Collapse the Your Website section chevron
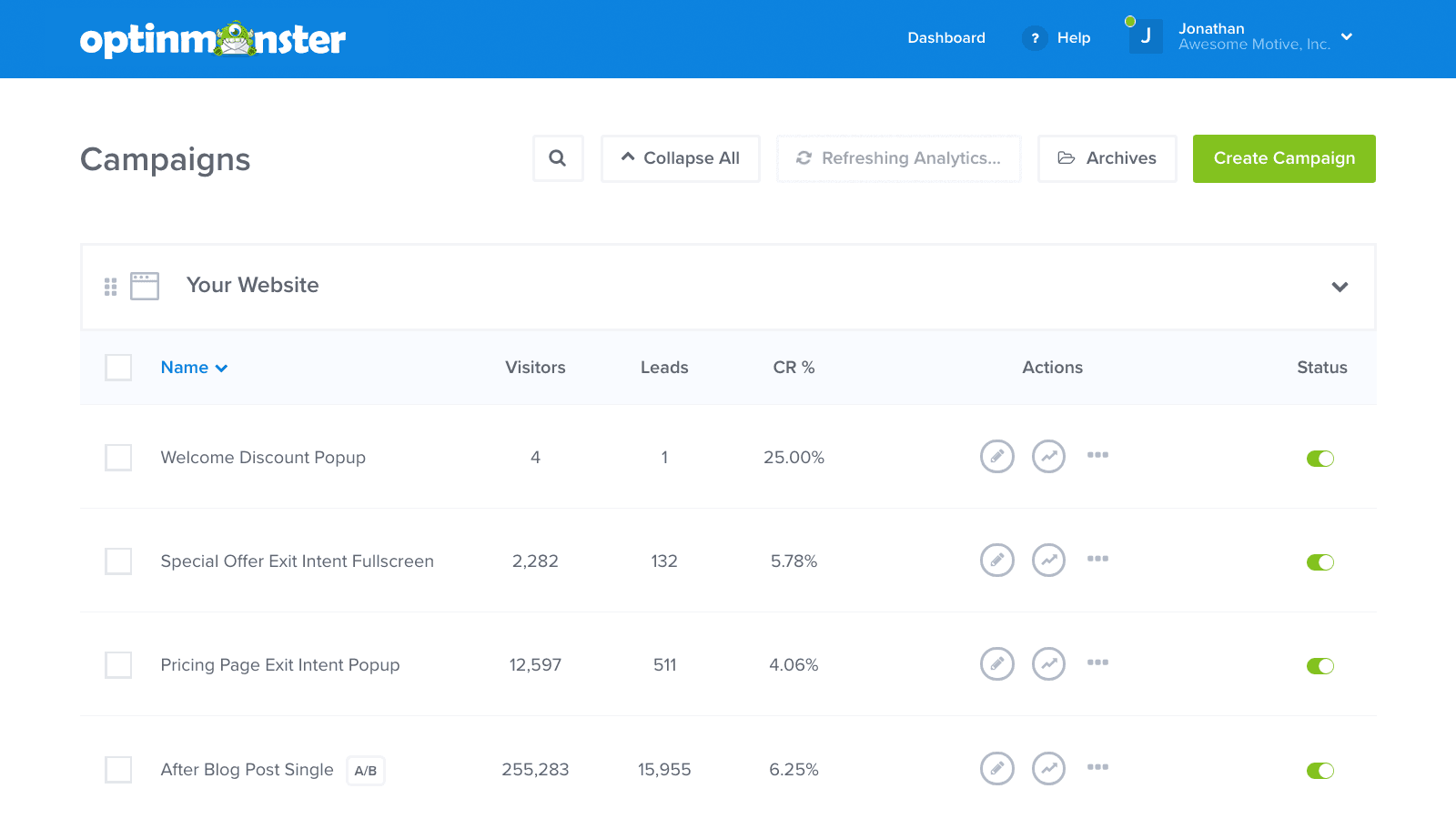The width and height of the screenshot is (1456, 819). 1340,287
